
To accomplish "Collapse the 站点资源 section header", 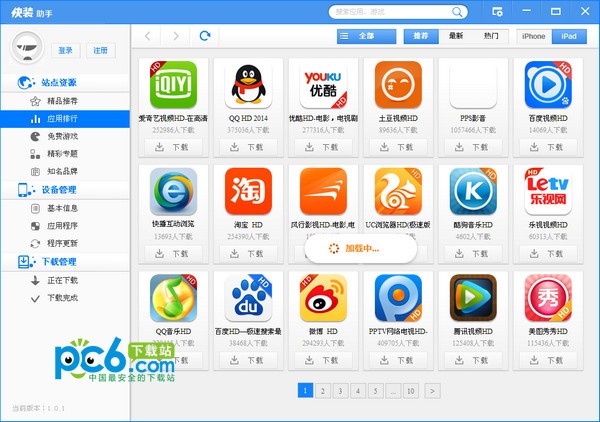I will [65, 82].
